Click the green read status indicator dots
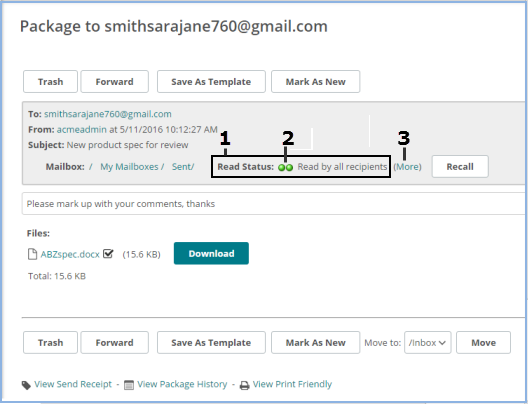The image size is (528, 404). 286,167
